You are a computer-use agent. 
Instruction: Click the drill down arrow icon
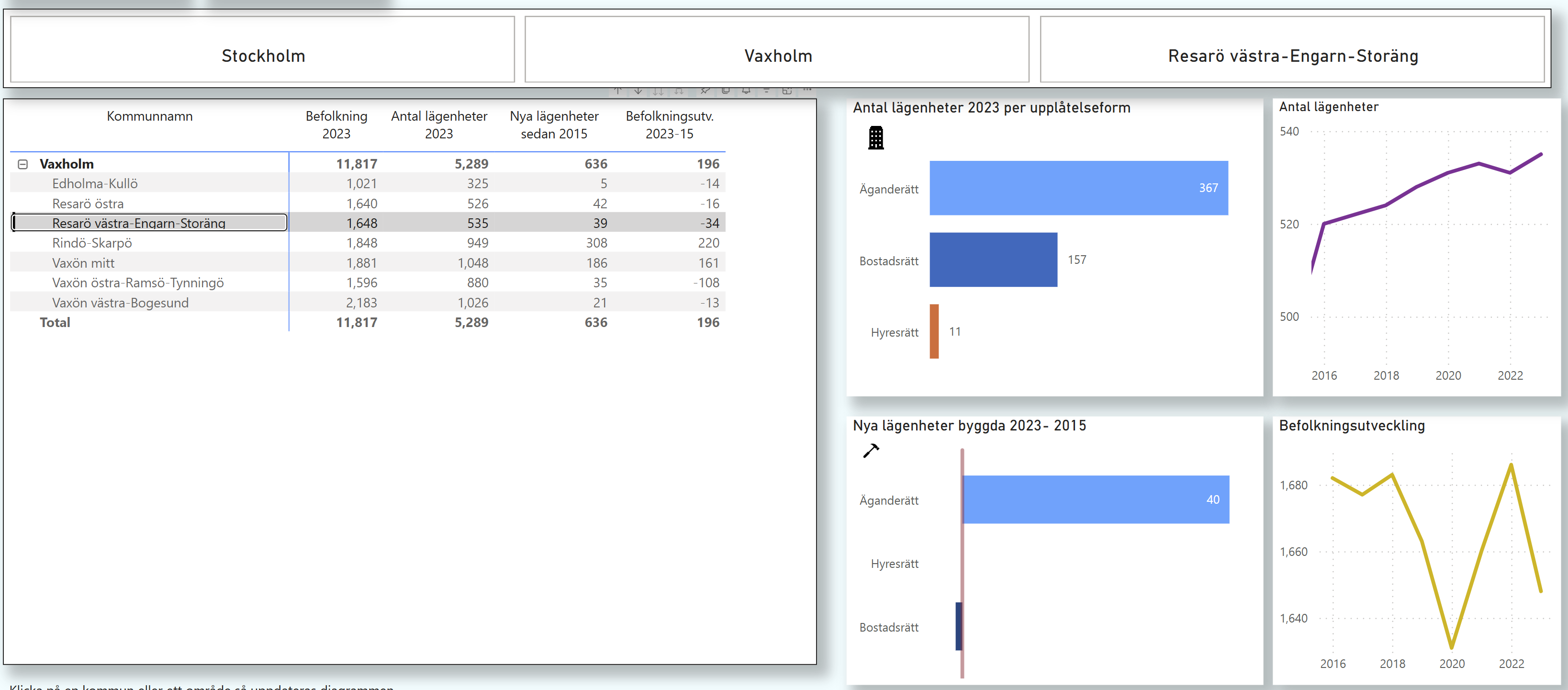pos(638,91)
